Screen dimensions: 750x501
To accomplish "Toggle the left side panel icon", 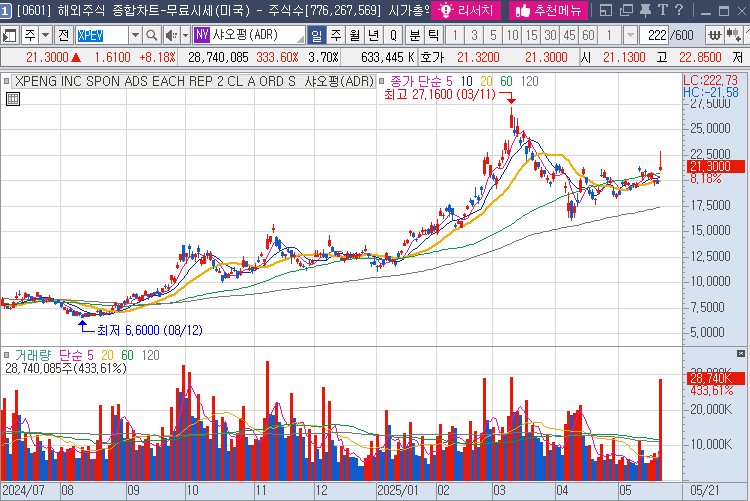I will tap(9, 35).
